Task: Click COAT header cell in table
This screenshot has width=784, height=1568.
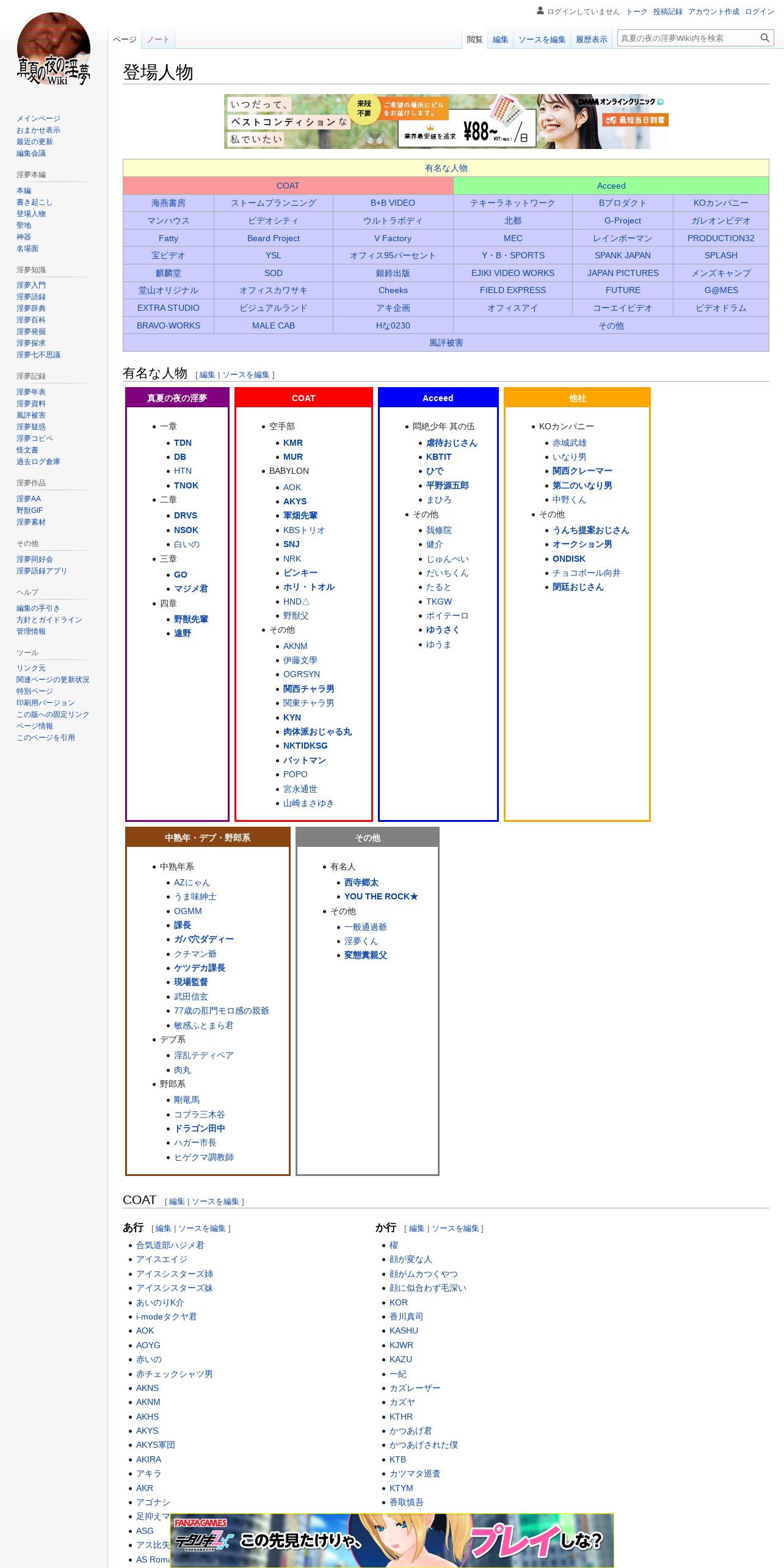Action: pyautogui.click(x=288, y=186)
